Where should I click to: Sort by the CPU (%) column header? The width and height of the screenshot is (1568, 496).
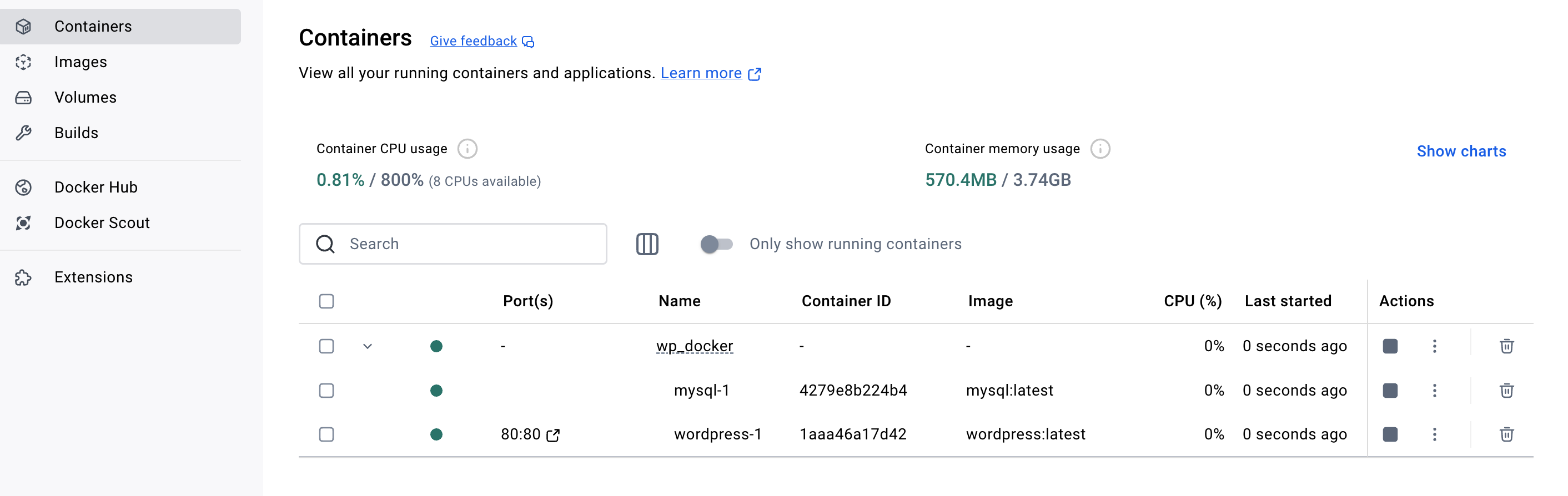pos(1193,301)
